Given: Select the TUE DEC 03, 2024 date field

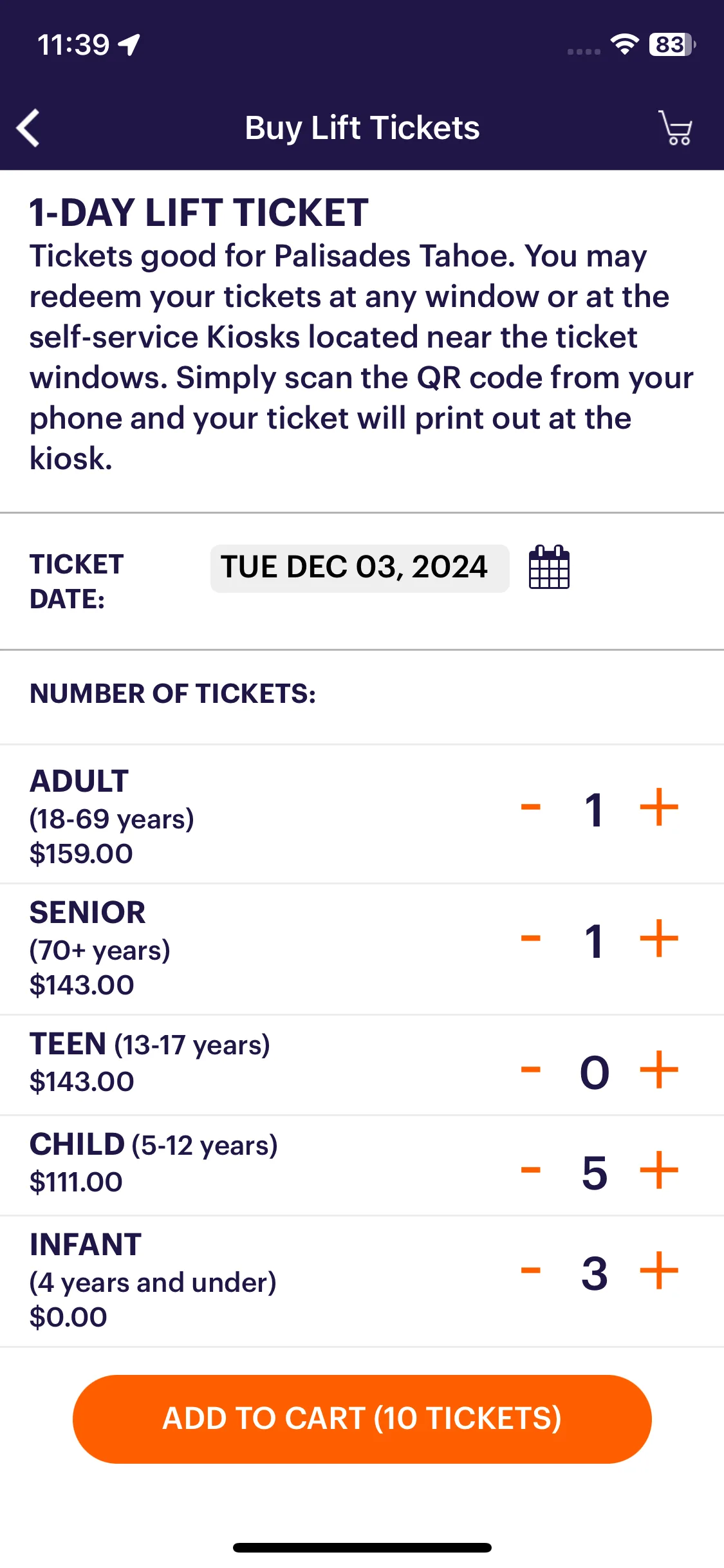Looking at the screenshot, I should tap(360, 568).
